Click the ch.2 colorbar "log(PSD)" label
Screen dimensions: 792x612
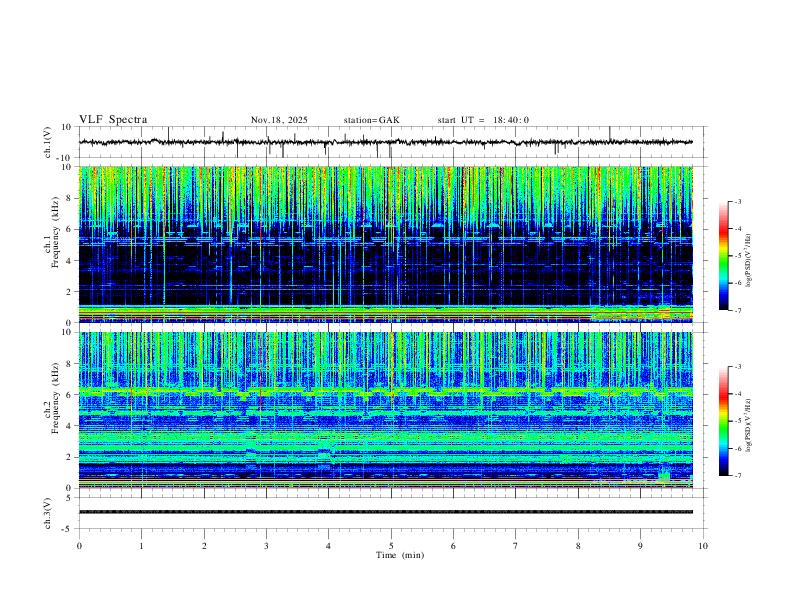point(748,425)
